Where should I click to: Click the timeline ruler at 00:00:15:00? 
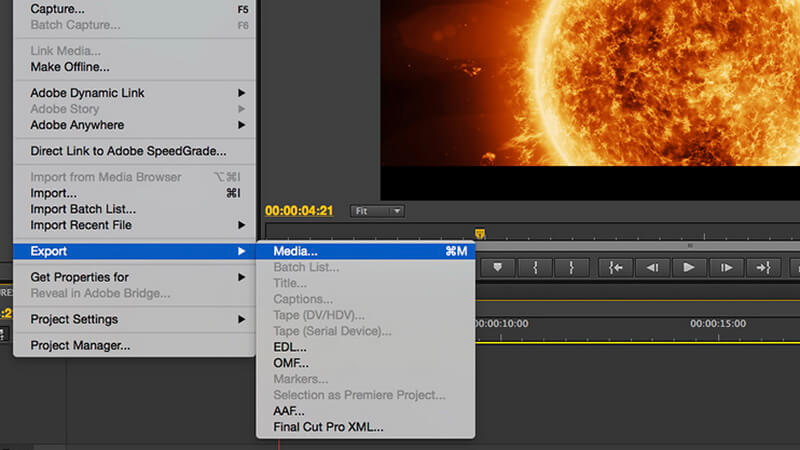718,323
